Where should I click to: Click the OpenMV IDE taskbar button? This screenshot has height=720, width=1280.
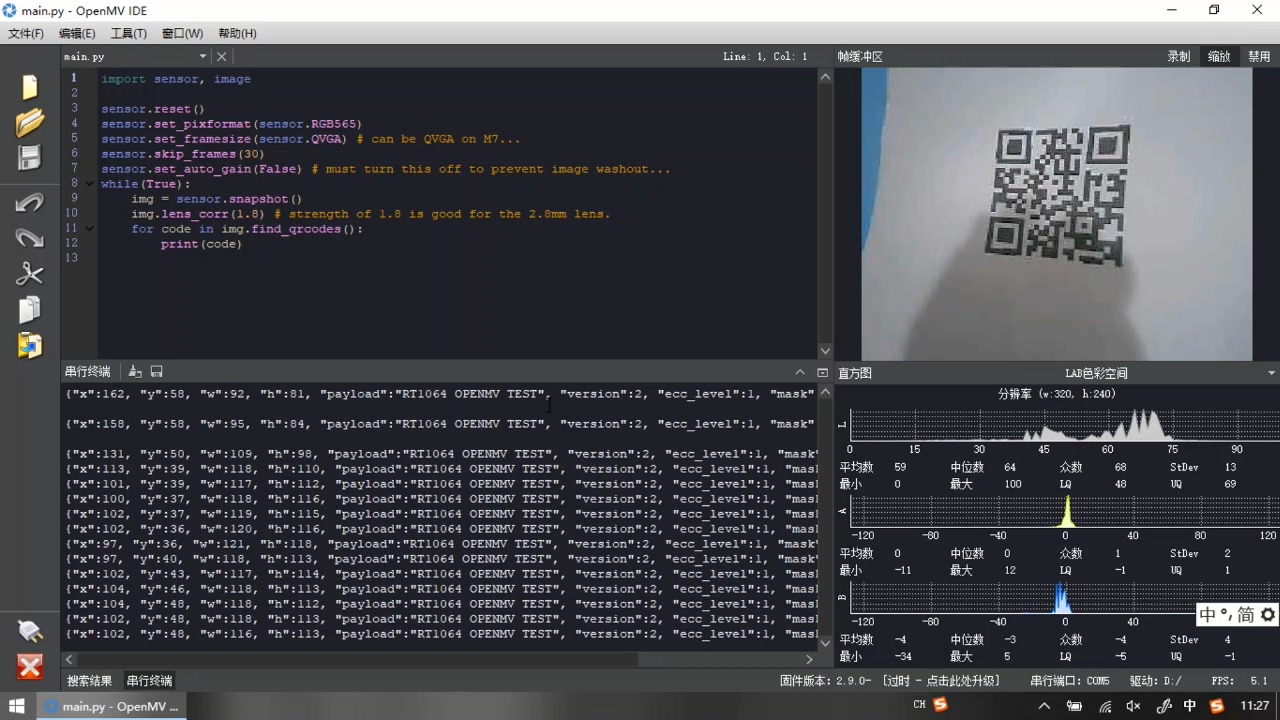[111, 706]
